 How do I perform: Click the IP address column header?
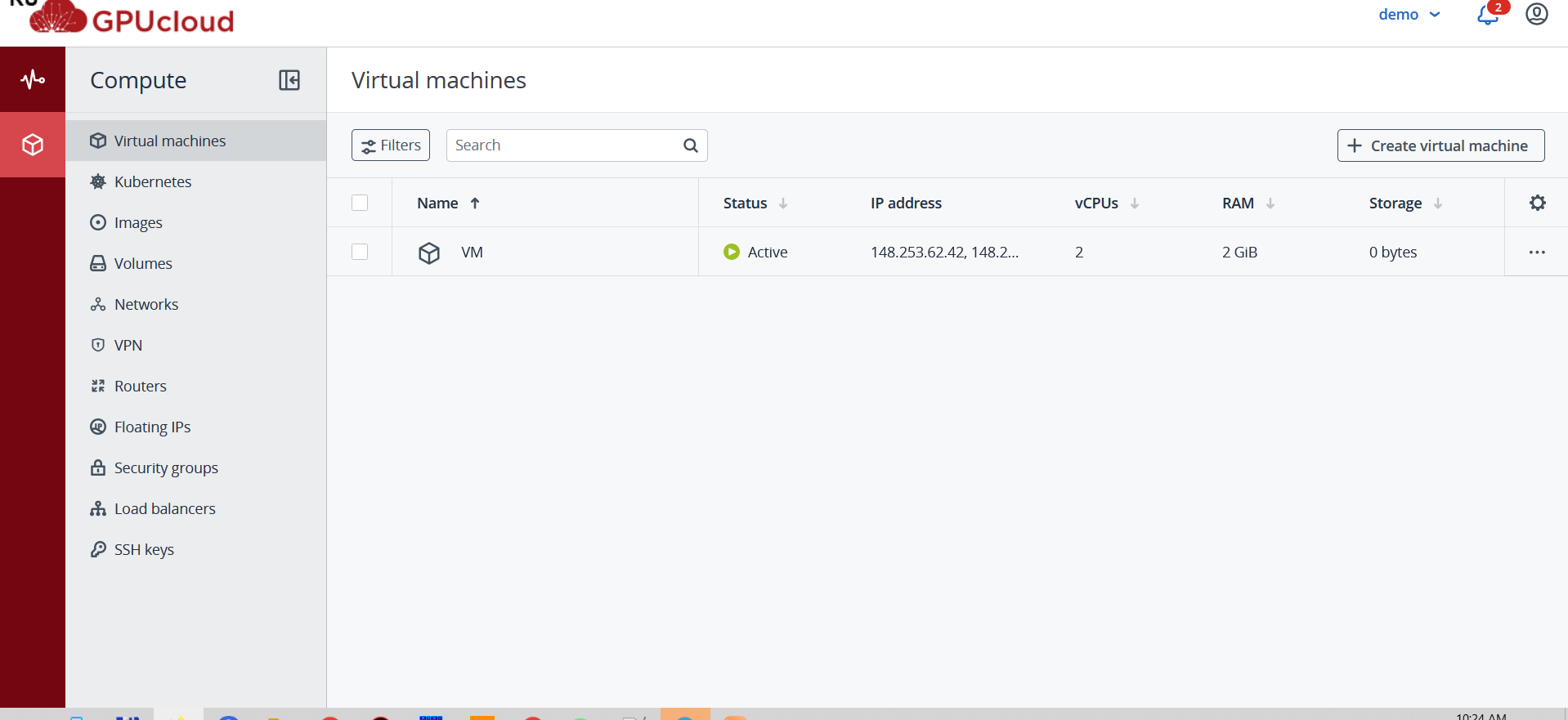[x=906, y=203]
